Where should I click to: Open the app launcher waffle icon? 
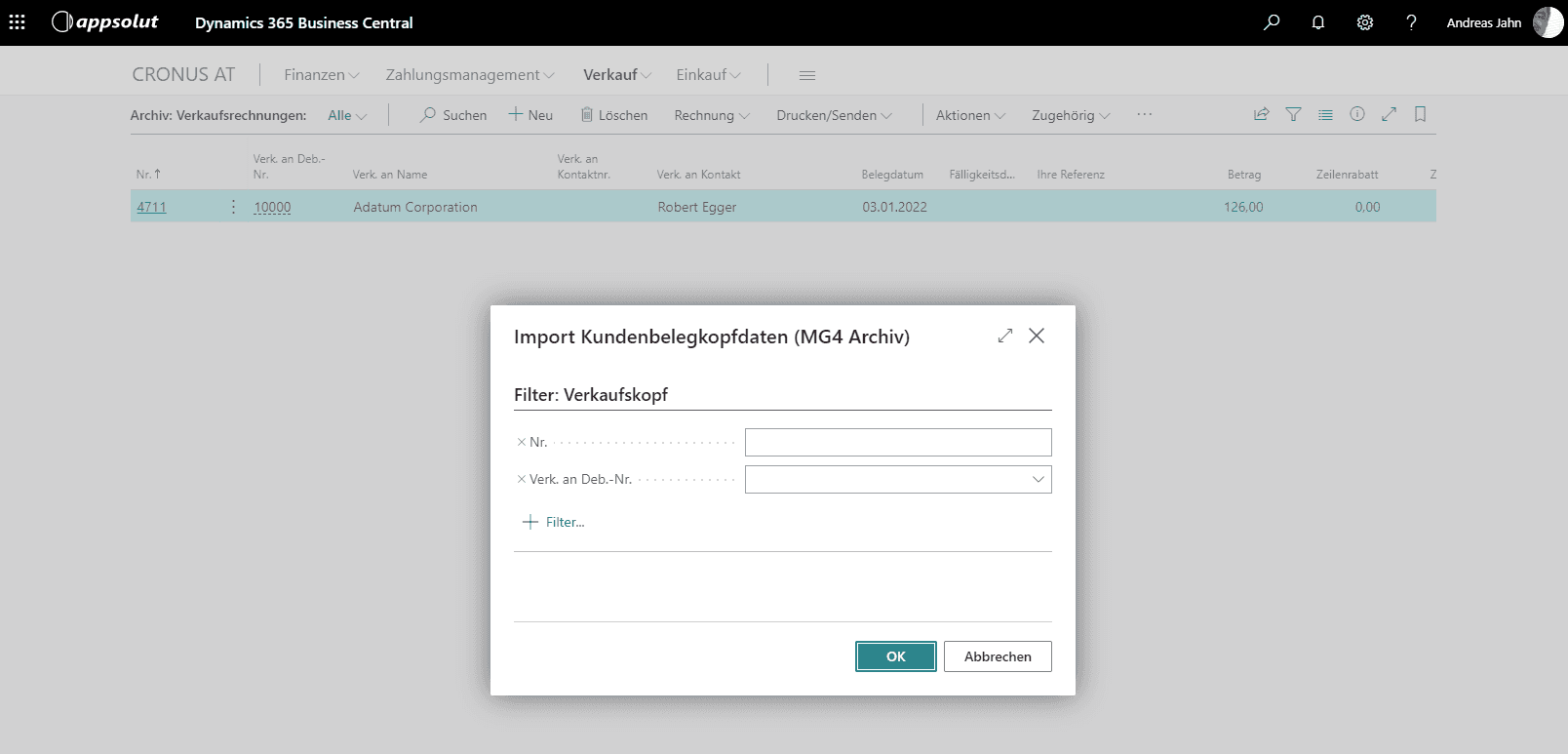pos(18,22)
